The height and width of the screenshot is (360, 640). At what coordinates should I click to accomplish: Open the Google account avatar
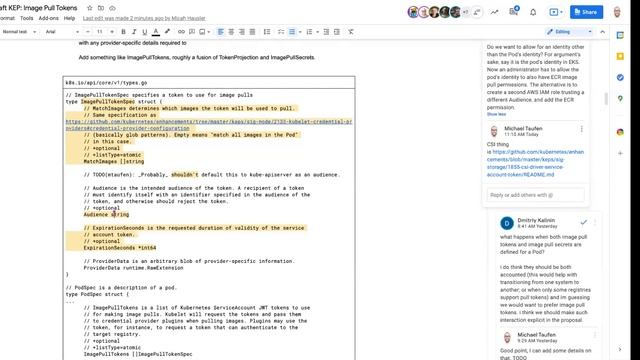pos(617,12)
